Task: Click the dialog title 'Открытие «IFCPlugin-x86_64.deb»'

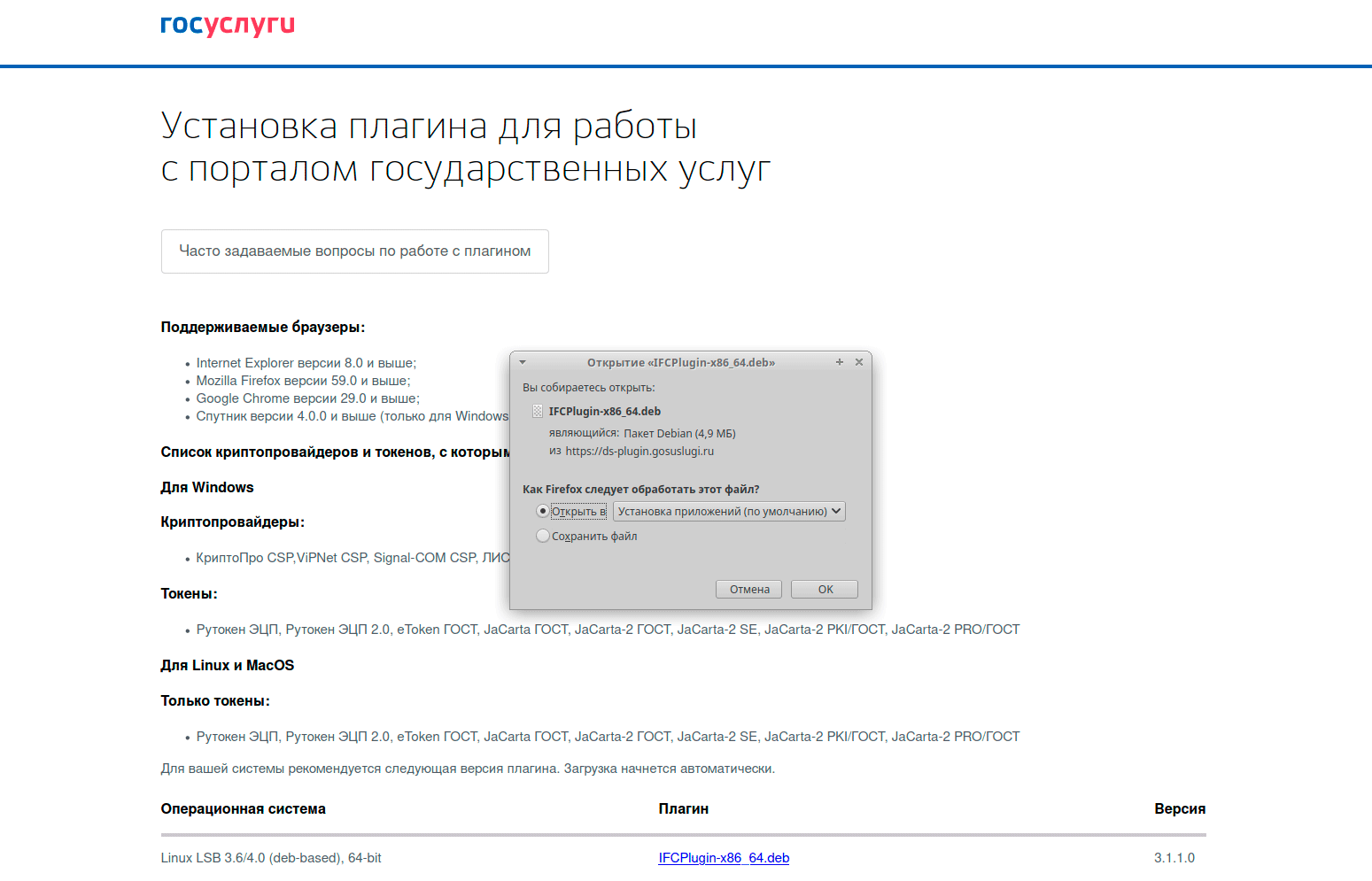Action: tap(681, 362)
